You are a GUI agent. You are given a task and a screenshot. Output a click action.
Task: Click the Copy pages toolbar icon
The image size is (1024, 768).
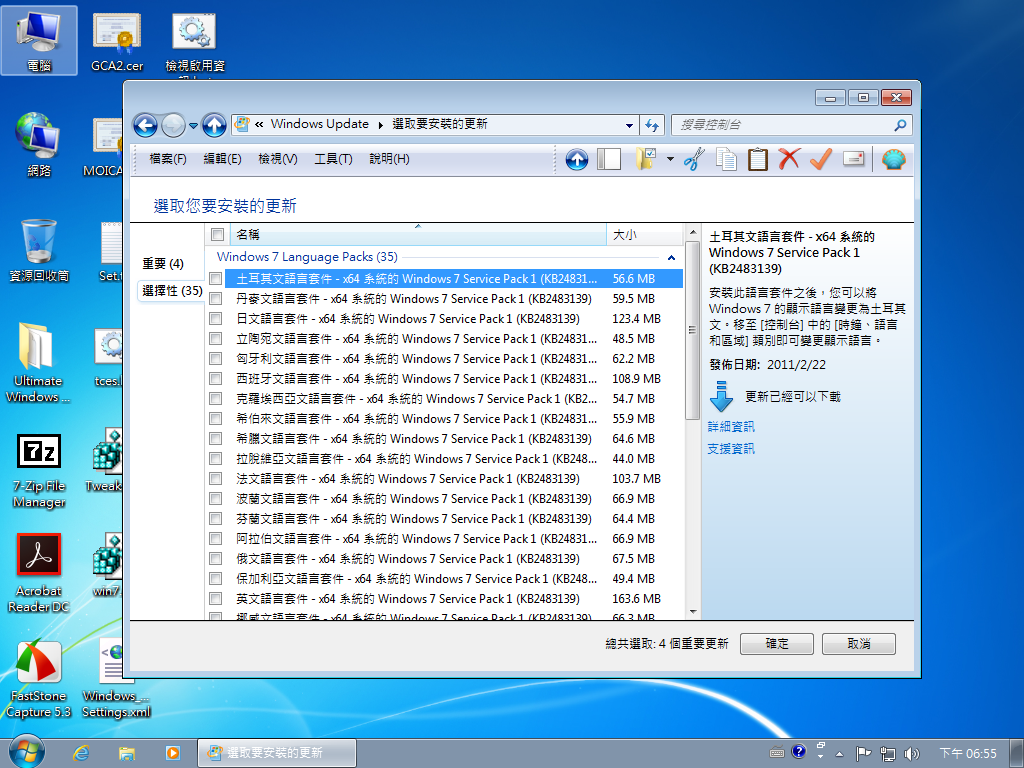[x=726, y=159]
